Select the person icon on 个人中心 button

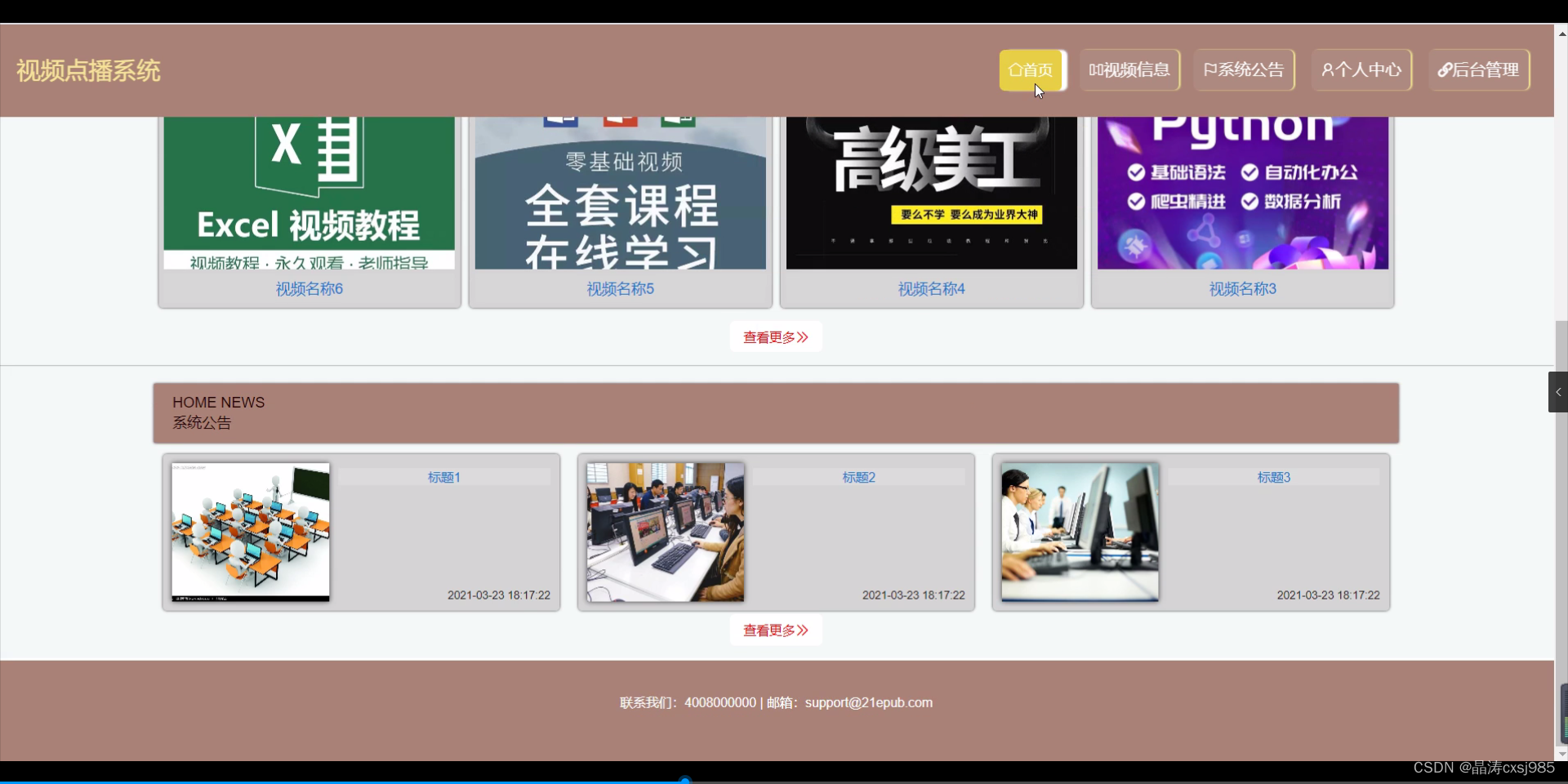[x=1329, y=69]
